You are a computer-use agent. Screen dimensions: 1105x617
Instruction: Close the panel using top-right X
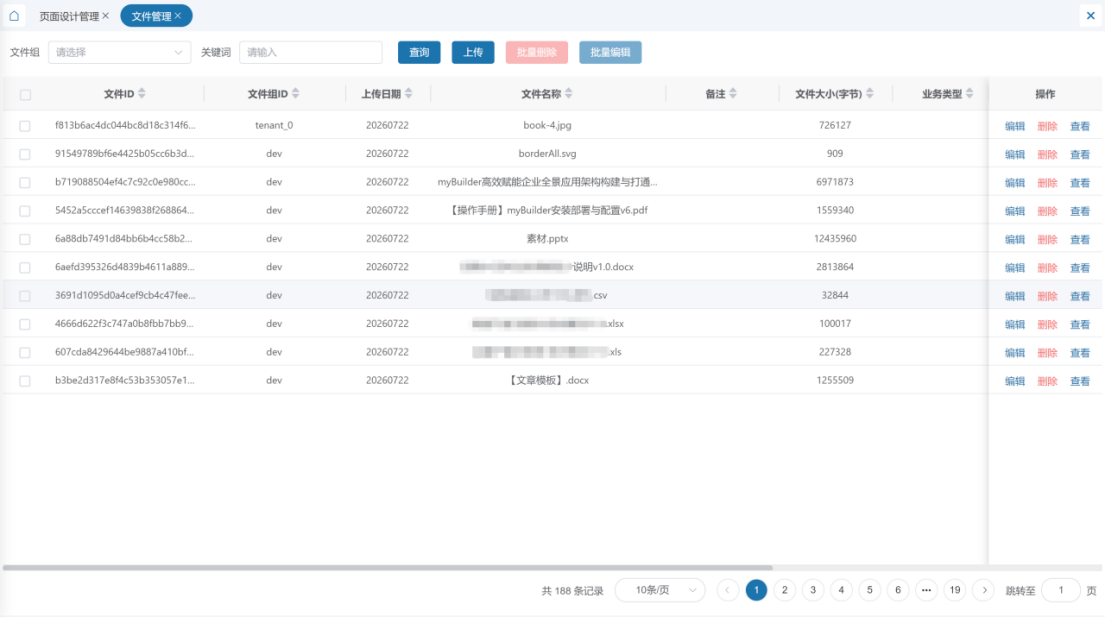[1090, 15]
